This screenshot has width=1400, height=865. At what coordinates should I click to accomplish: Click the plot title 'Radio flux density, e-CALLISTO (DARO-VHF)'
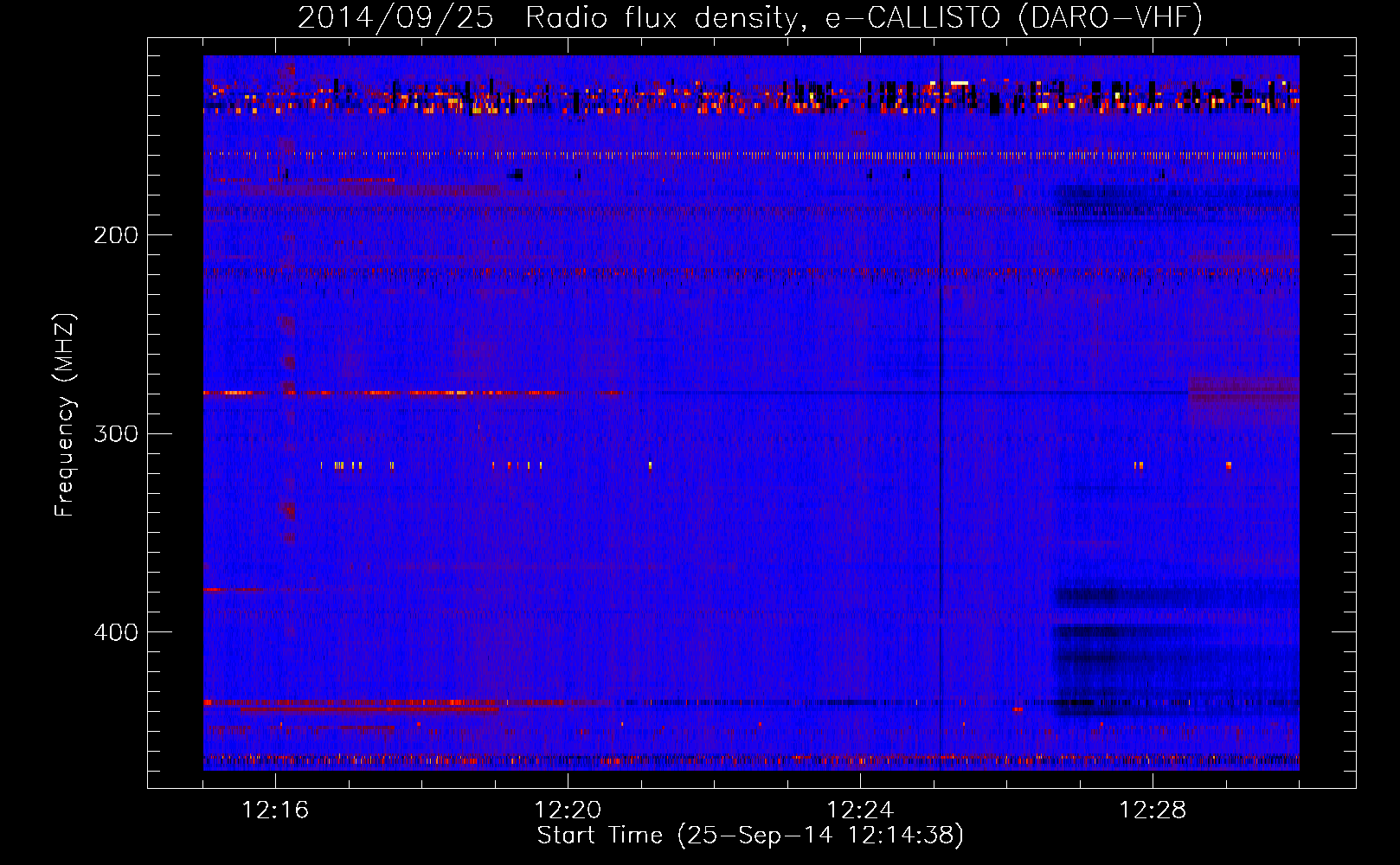[864, 17]
